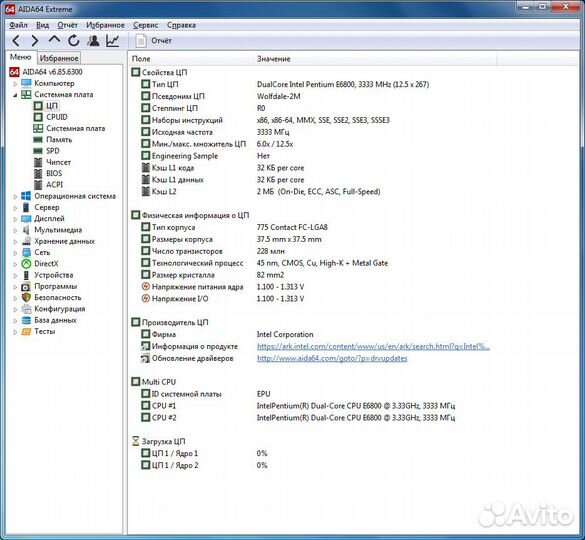This screenshot has height=540, width=585.
Task: Click the База данных database icon
Action: click(x=26, y=320)
